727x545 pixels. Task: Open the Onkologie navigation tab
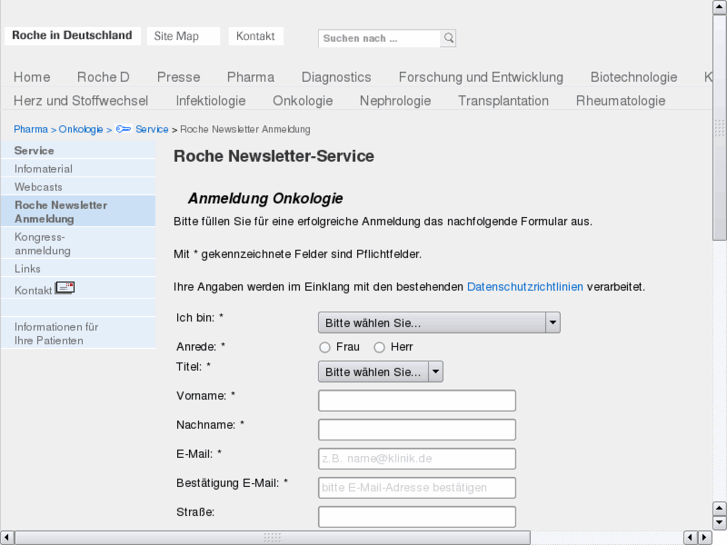[x=302, y=101]
